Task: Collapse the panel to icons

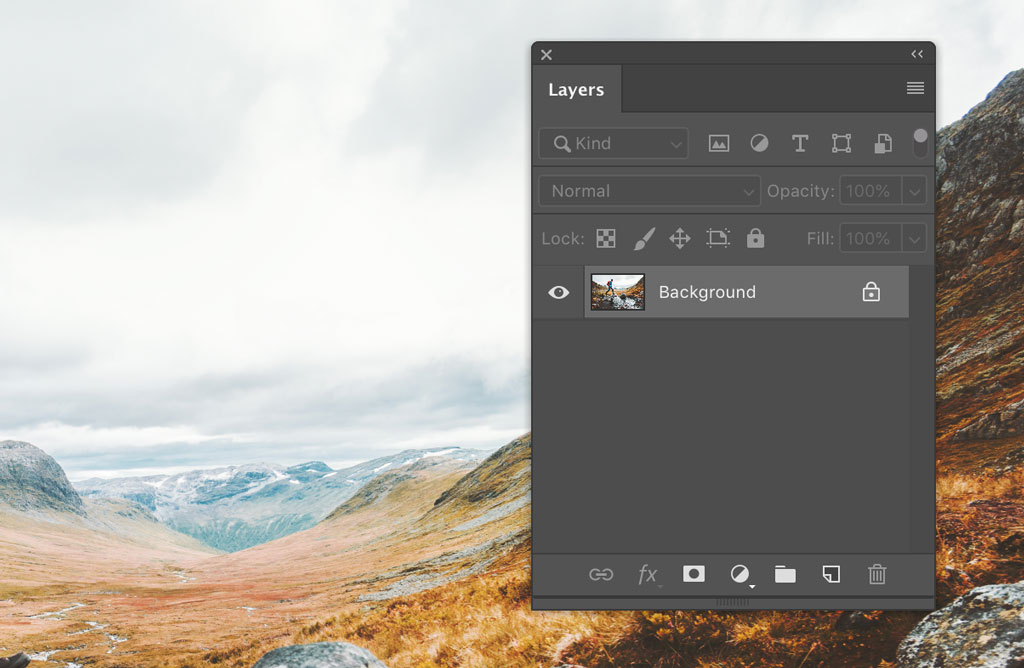Action: [917, 54]
